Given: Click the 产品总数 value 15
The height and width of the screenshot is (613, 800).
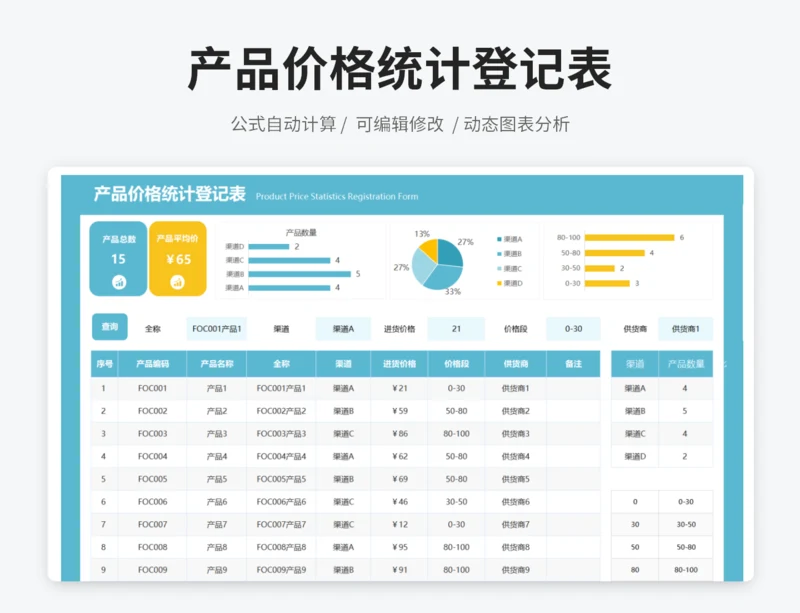Looking at the screenshot, I should pyautogui.click(x=118, y=259).
